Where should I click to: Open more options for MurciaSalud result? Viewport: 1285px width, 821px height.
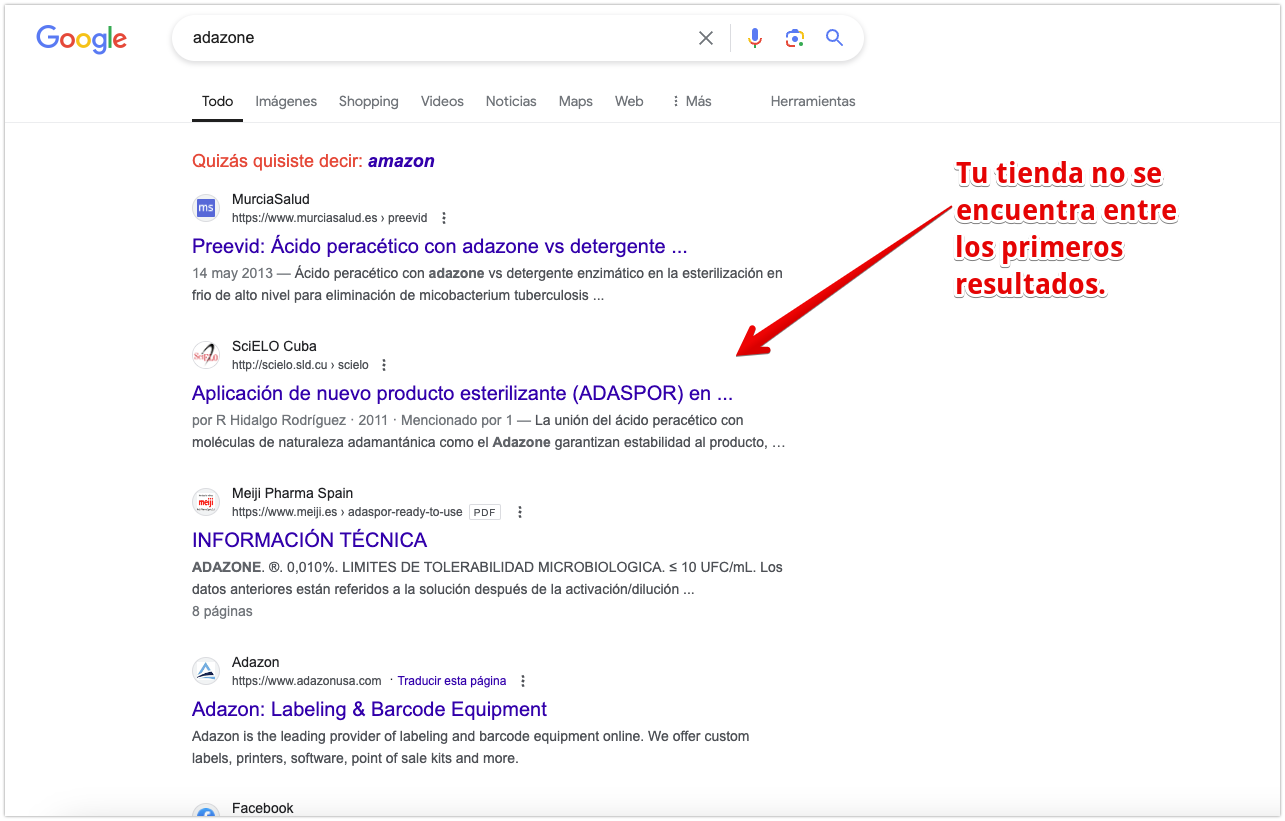pos(444,218)
